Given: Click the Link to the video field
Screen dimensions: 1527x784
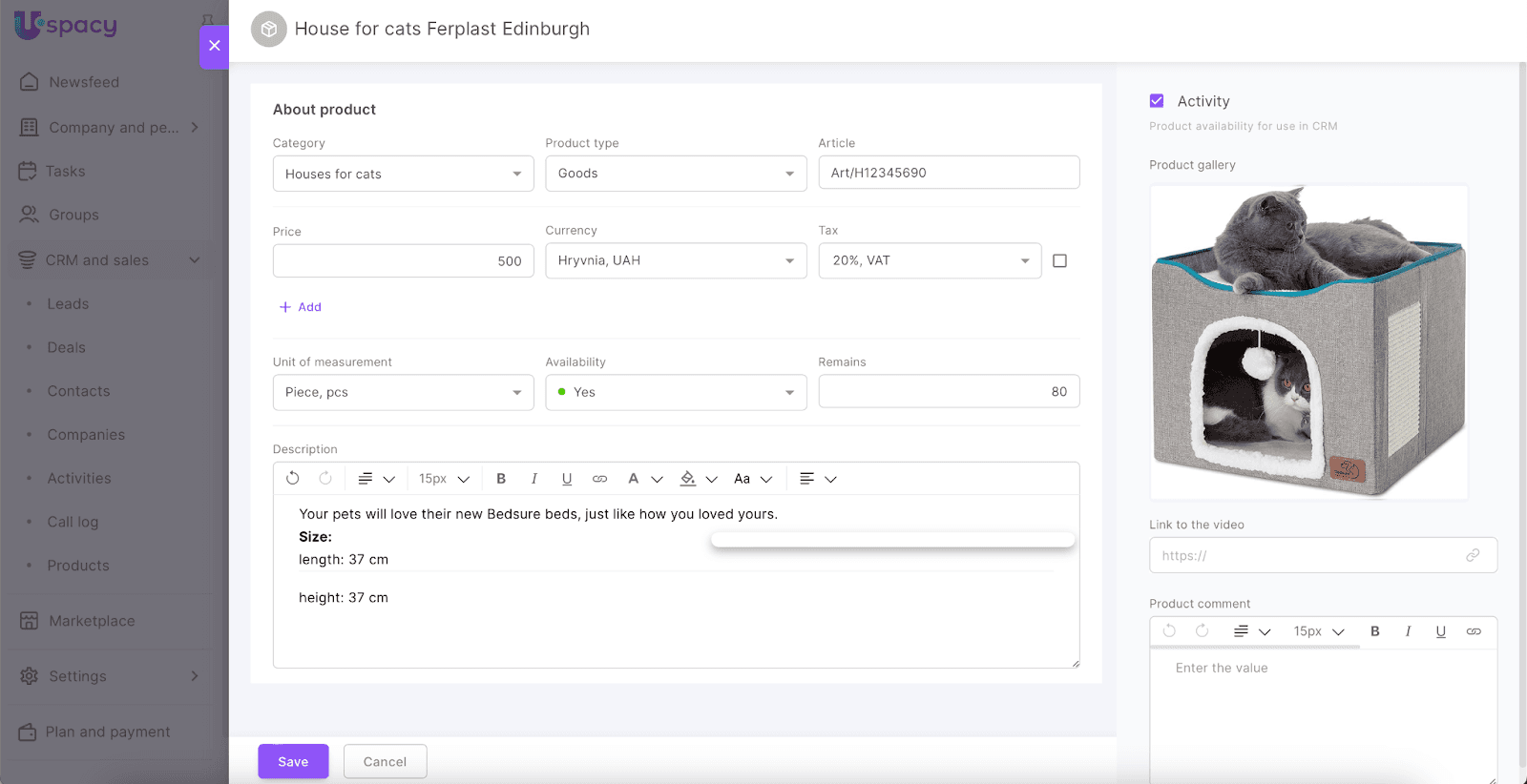Looking at the screenshot, I should (x=1307, y=555).
